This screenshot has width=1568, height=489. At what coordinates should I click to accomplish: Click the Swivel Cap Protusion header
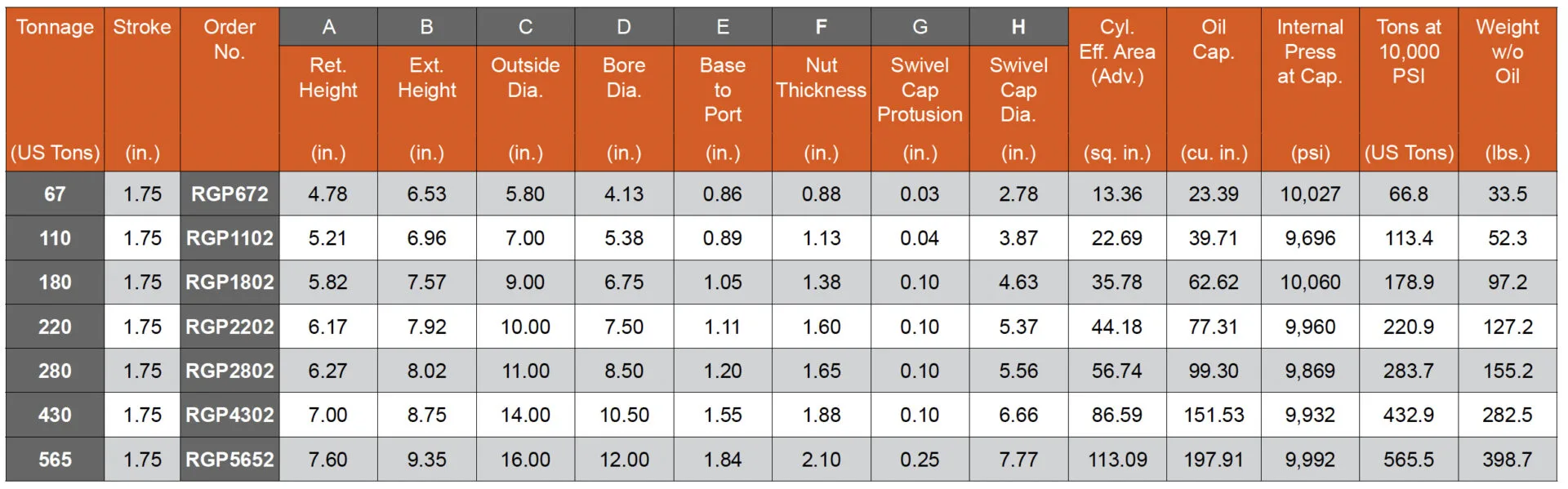920,90
